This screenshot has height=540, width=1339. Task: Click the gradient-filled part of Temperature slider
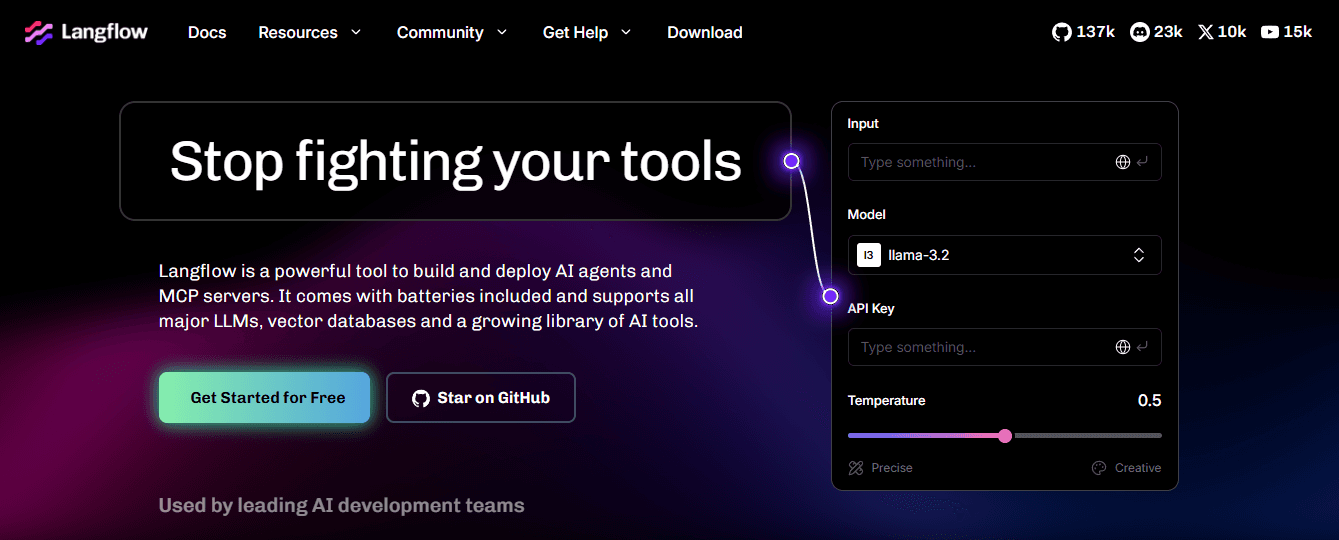point(923,436)
